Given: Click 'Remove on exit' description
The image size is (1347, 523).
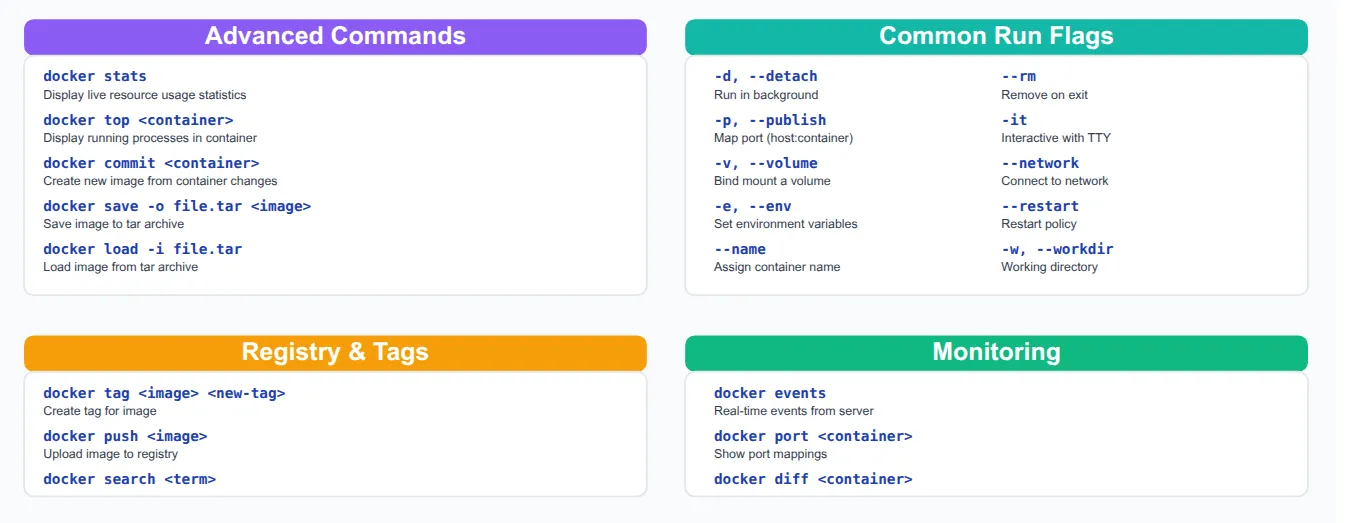Looking at the screenshot, I should click(x=1044, y=95).
